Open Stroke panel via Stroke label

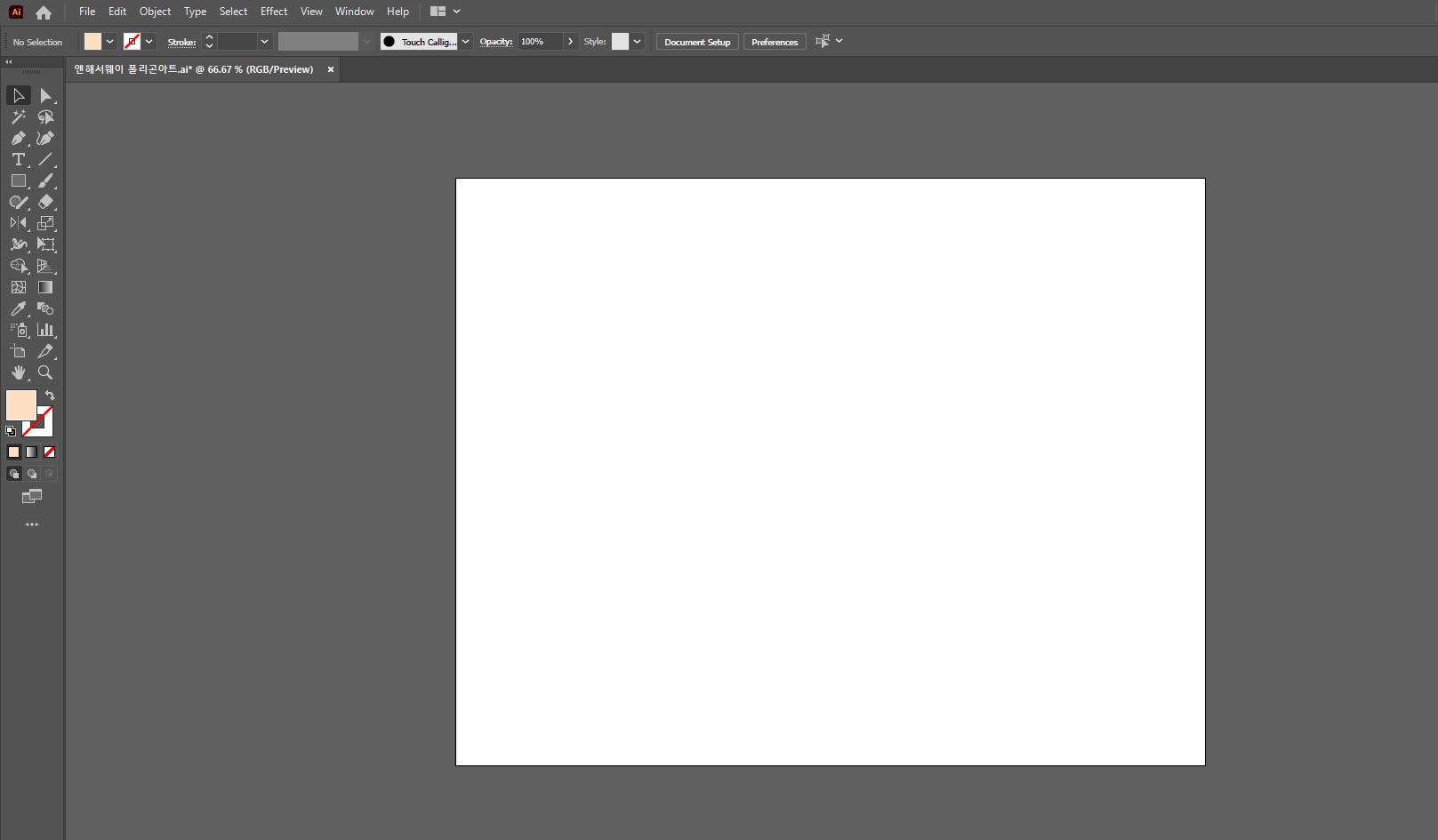point(181,42)
